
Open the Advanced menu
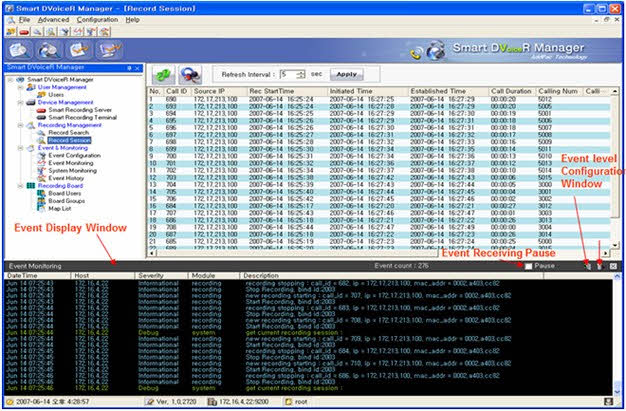tap(53, 19)
